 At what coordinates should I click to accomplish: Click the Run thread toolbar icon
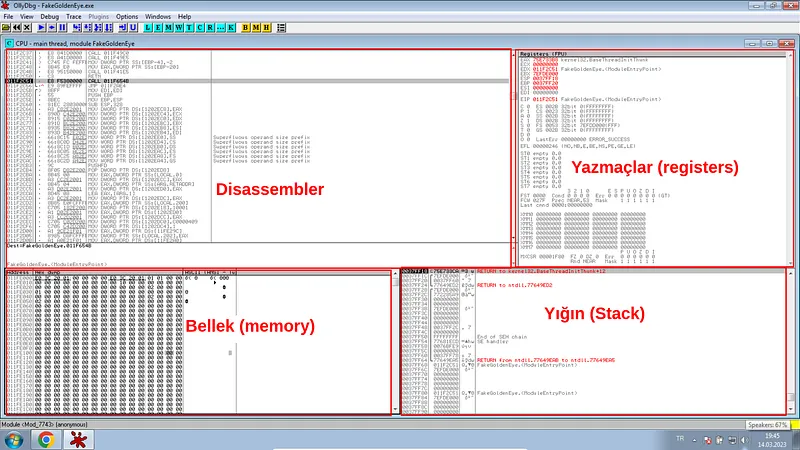point(52,28)
